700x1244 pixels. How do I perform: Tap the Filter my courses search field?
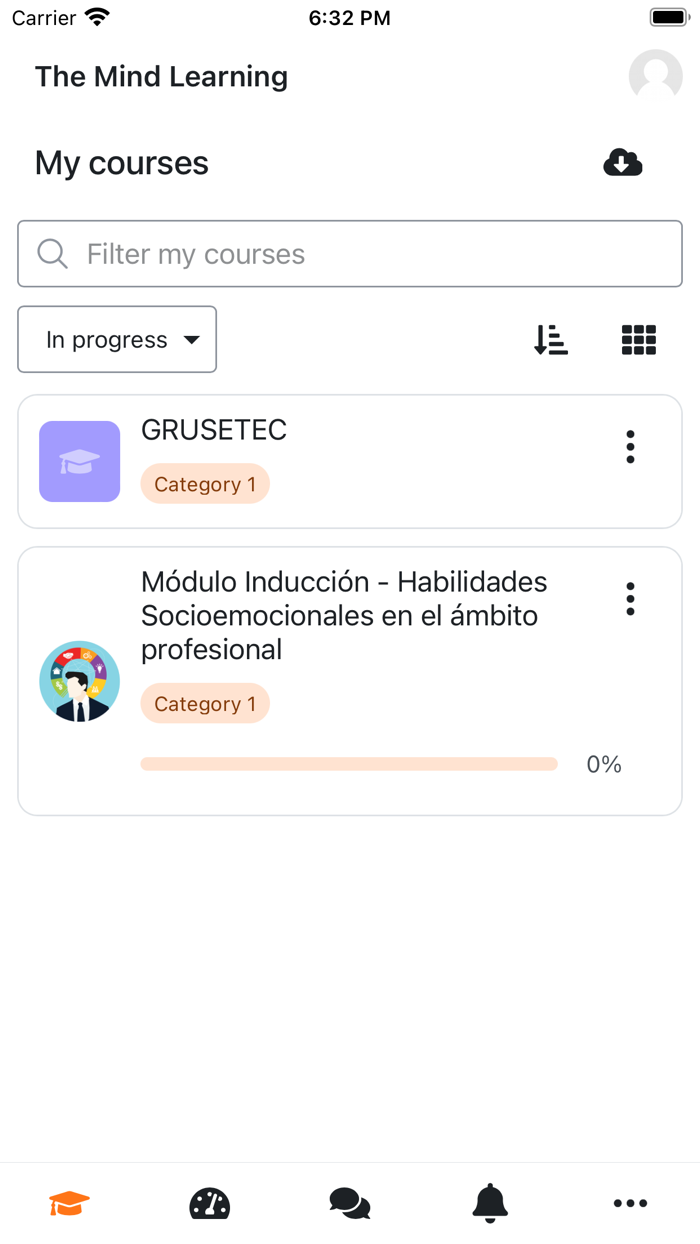point(350,254)
